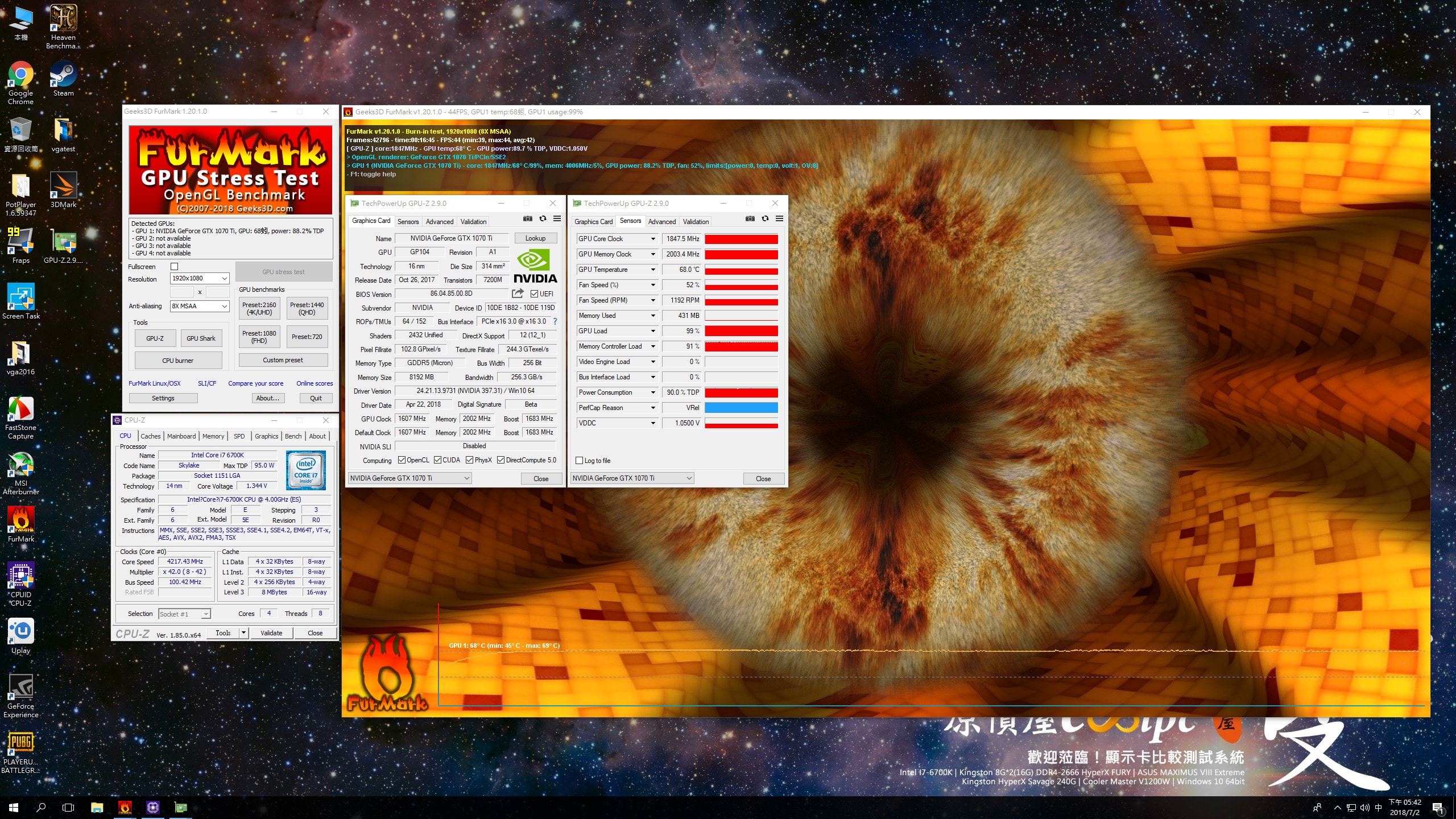Viewport: 1456px width, 819px height.
Task: Open the Fraps desktop icon
Action: click(20, 246)
